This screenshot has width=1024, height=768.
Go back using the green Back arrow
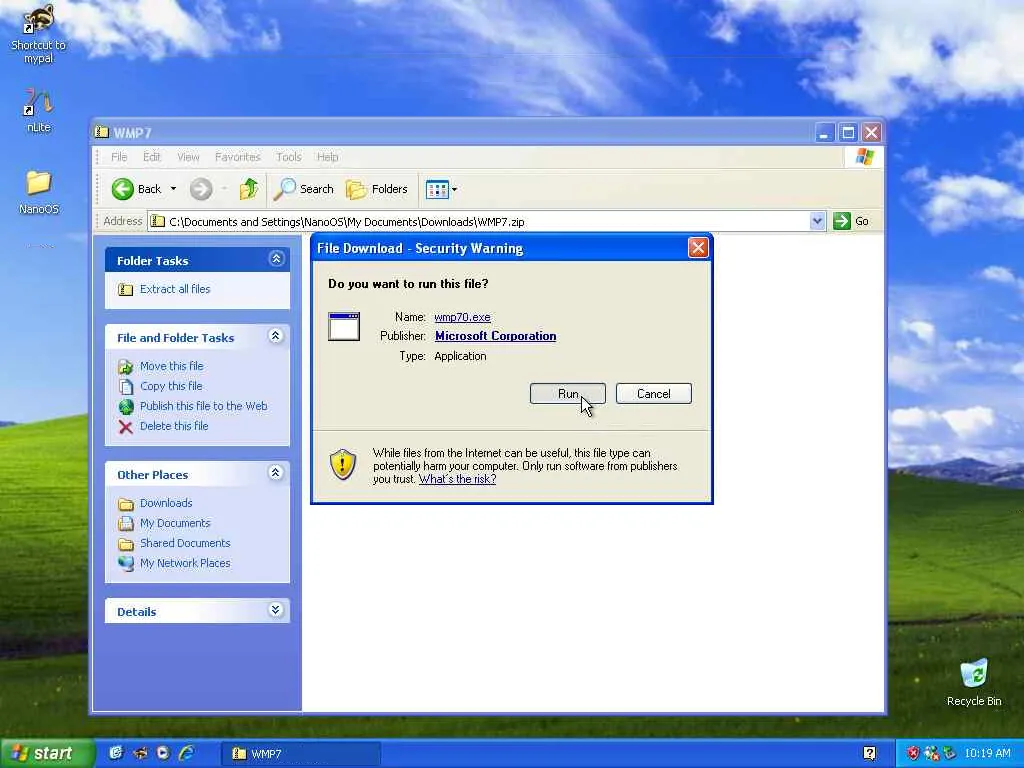pyautogui.click(x=122, y=189)
